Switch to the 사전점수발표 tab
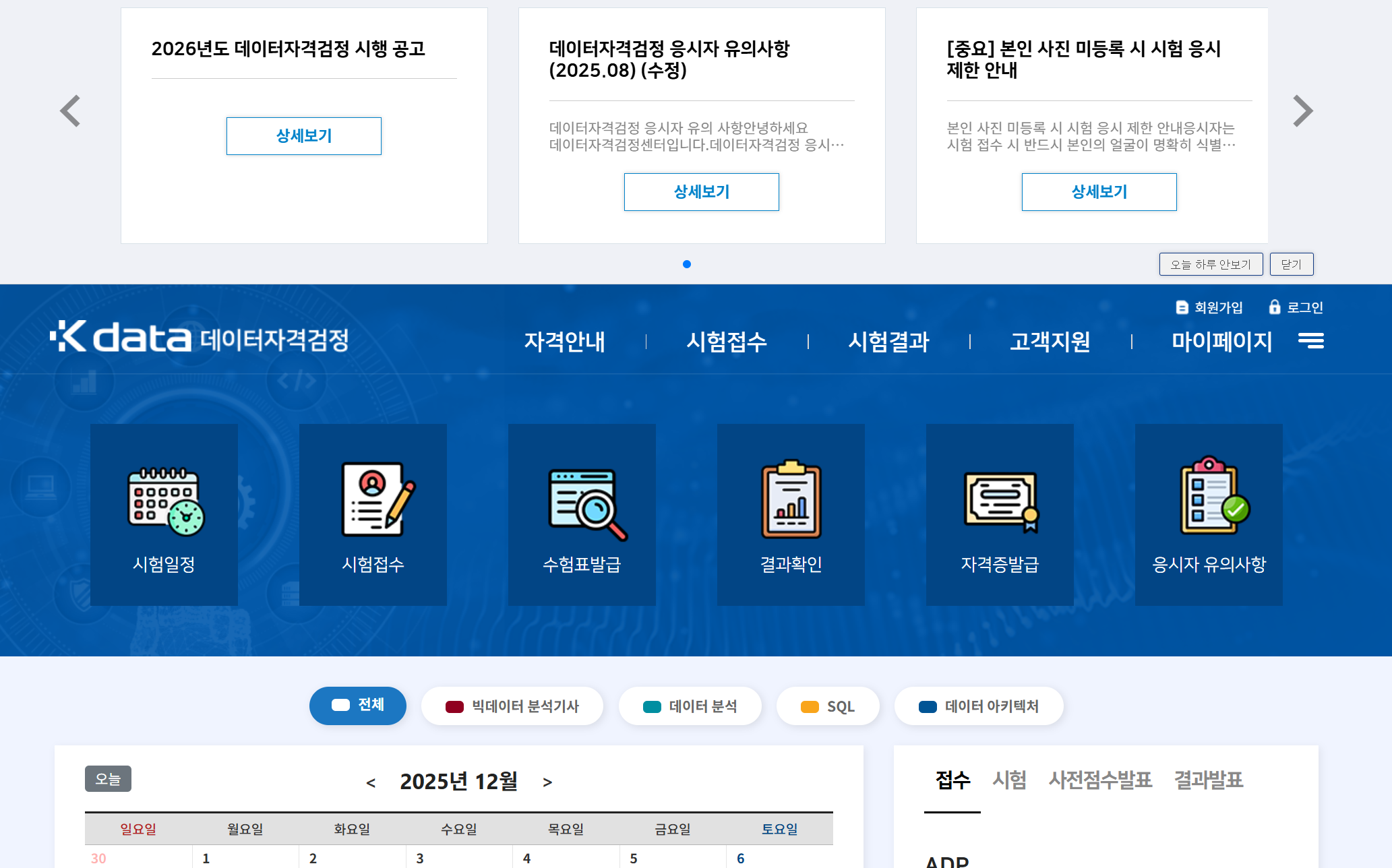Image resolution: width=1392 pixels, height=868 pixels. (x=1099, y=780)
